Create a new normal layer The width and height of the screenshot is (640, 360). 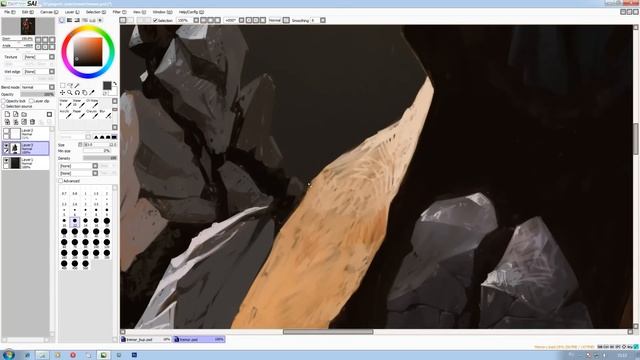[x=7, y=114]
